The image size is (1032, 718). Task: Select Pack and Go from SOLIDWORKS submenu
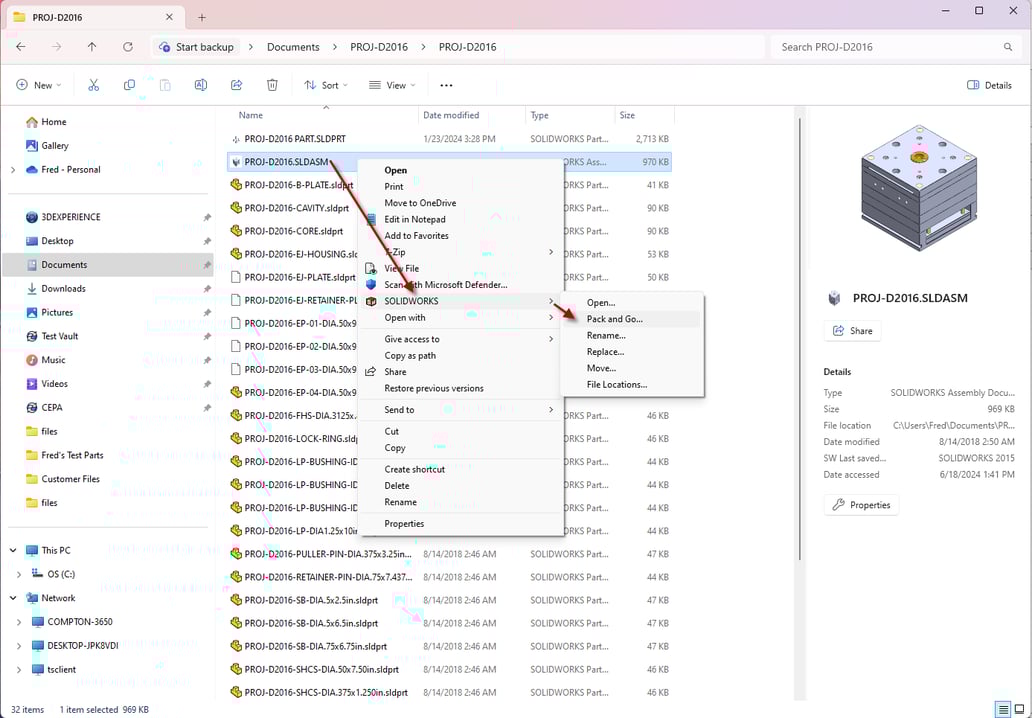614,319
